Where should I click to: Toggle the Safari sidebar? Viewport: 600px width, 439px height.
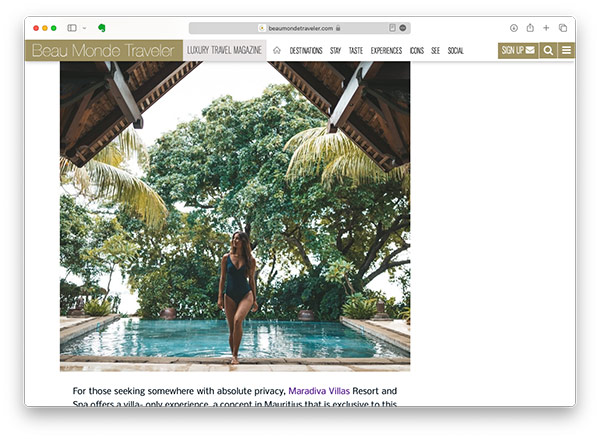[x=71, y=28]
